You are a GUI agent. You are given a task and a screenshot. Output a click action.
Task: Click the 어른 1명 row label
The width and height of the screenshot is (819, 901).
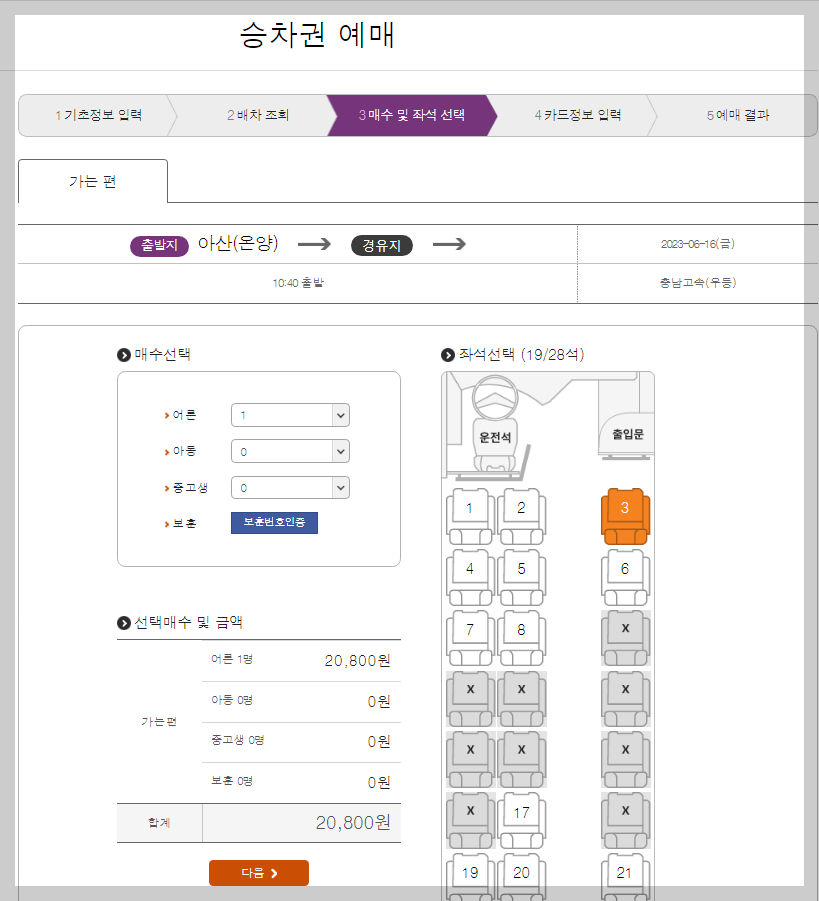click(232, 659)
